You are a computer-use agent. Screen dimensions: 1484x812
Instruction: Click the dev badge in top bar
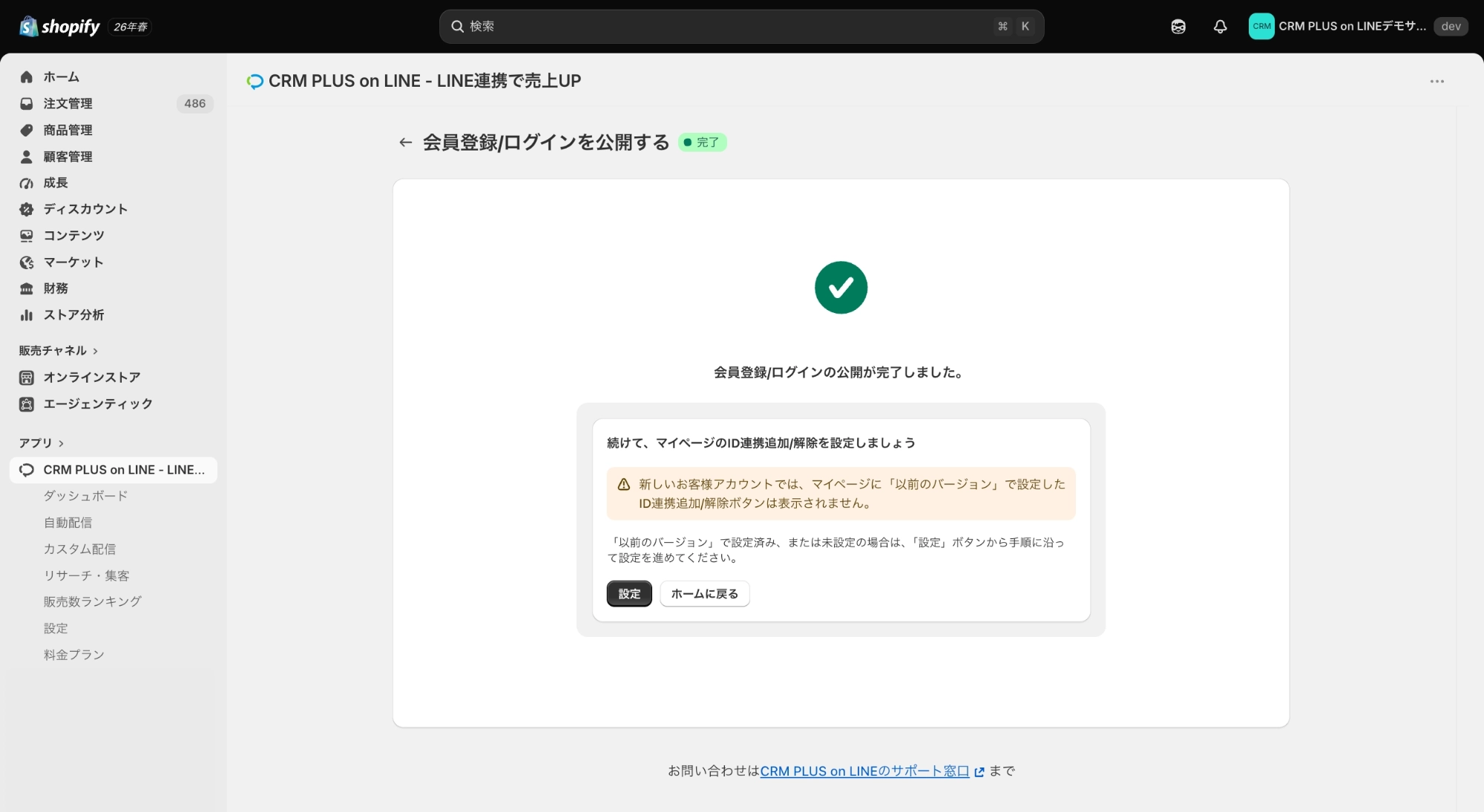pos(1451,27)
